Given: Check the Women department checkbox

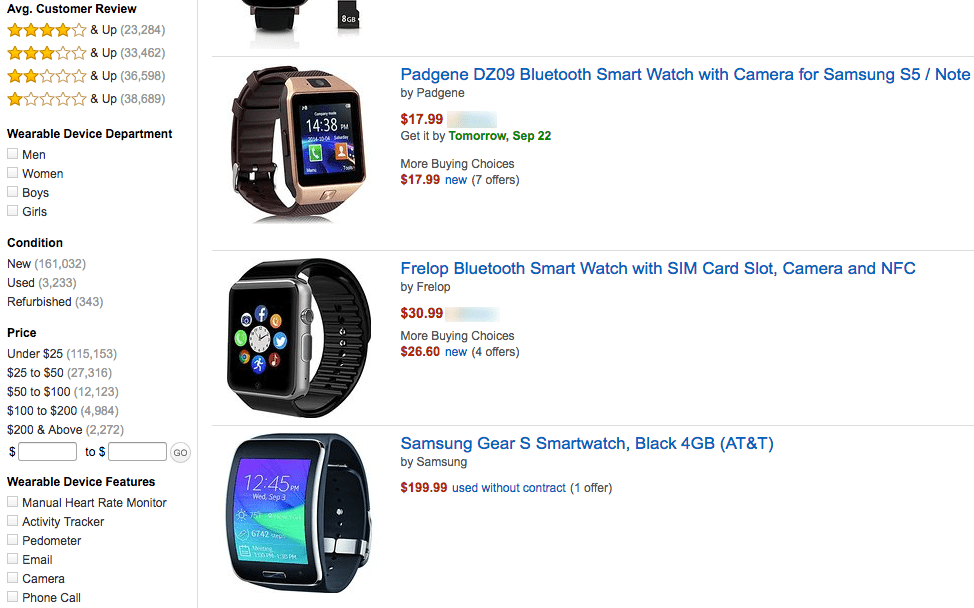Looking at the screenshot, I should pyautogui.click(x=12, y=173).
